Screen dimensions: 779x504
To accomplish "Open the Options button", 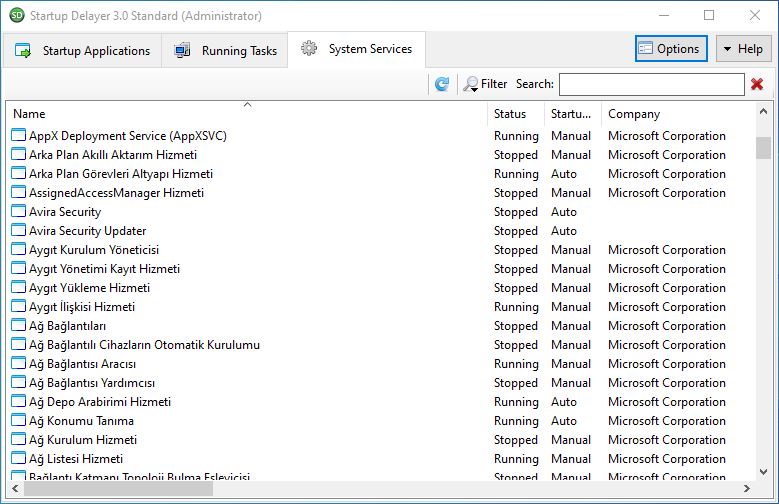I will (671, 49).
